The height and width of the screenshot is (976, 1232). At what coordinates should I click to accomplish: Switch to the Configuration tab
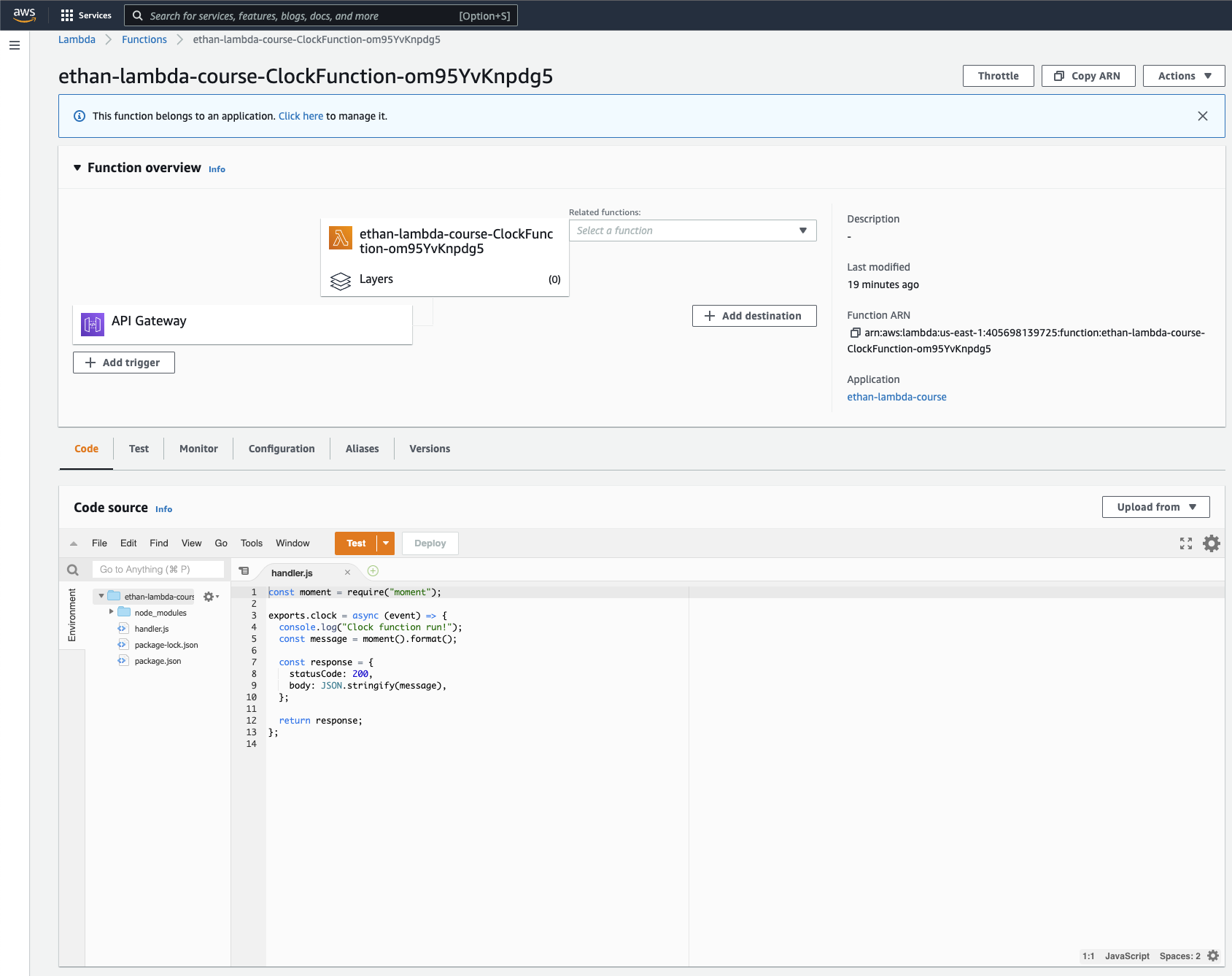pos(282,449)
